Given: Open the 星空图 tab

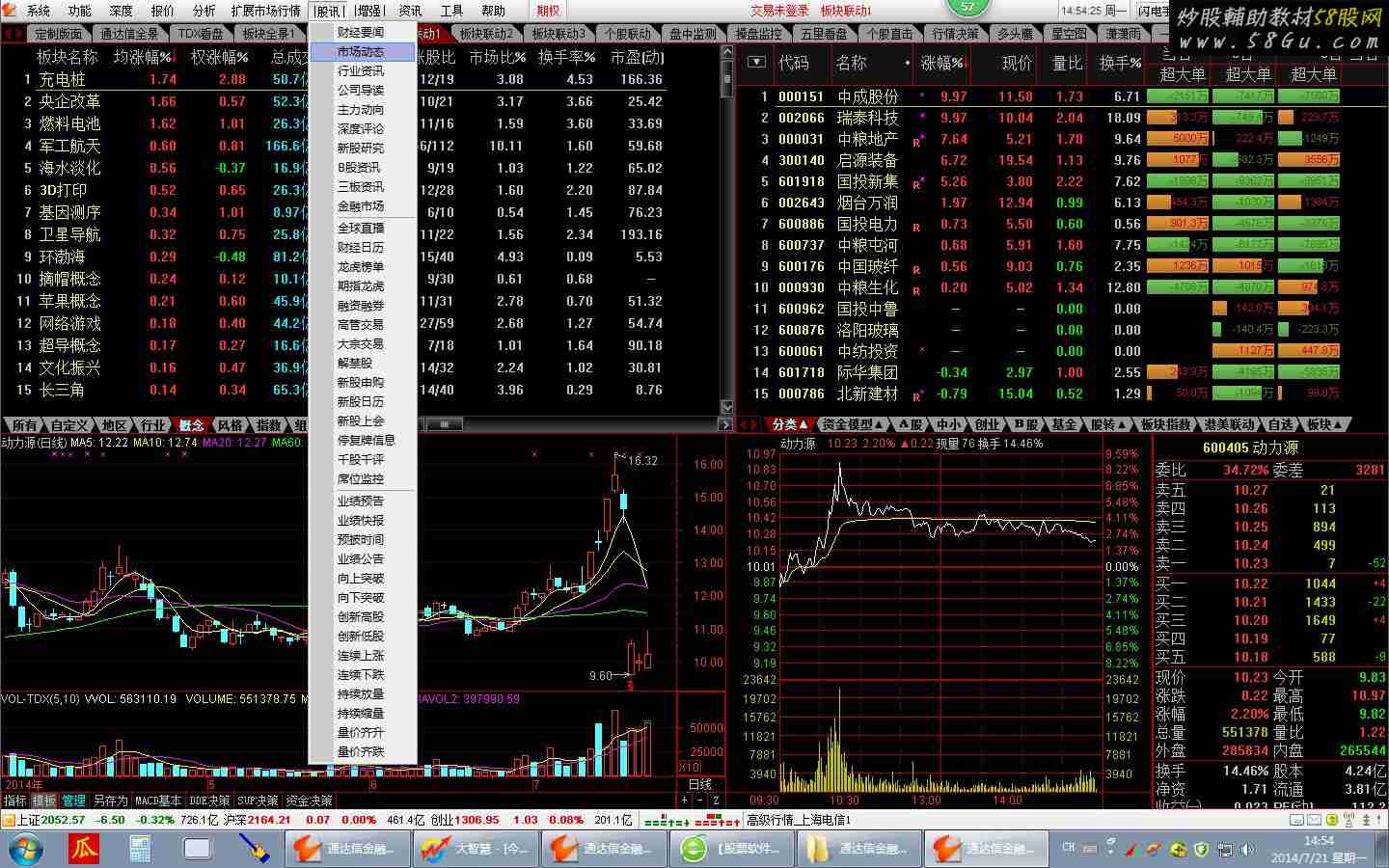Looking at the screenshot, I should 1069,34.
